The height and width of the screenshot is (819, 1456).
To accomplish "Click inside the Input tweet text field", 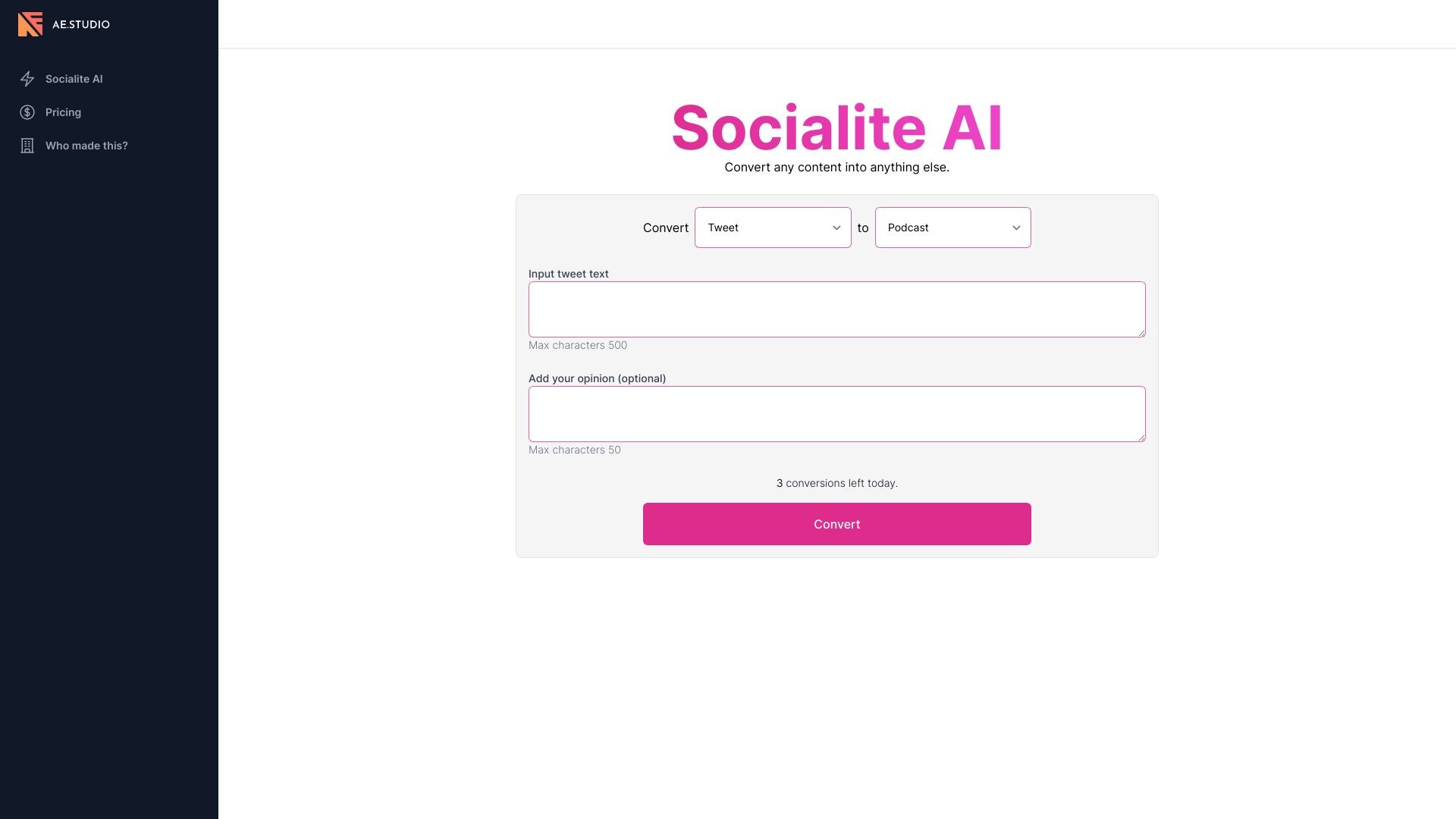I will 836,309.
